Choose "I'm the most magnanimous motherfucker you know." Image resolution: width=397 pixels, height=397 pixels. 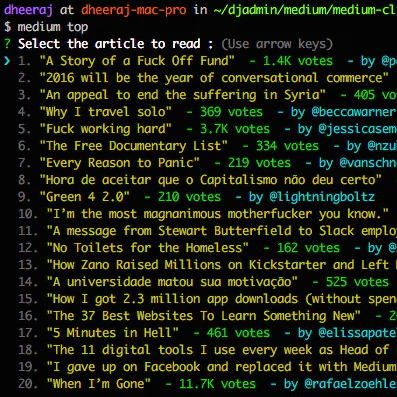(x=217, y=214)
